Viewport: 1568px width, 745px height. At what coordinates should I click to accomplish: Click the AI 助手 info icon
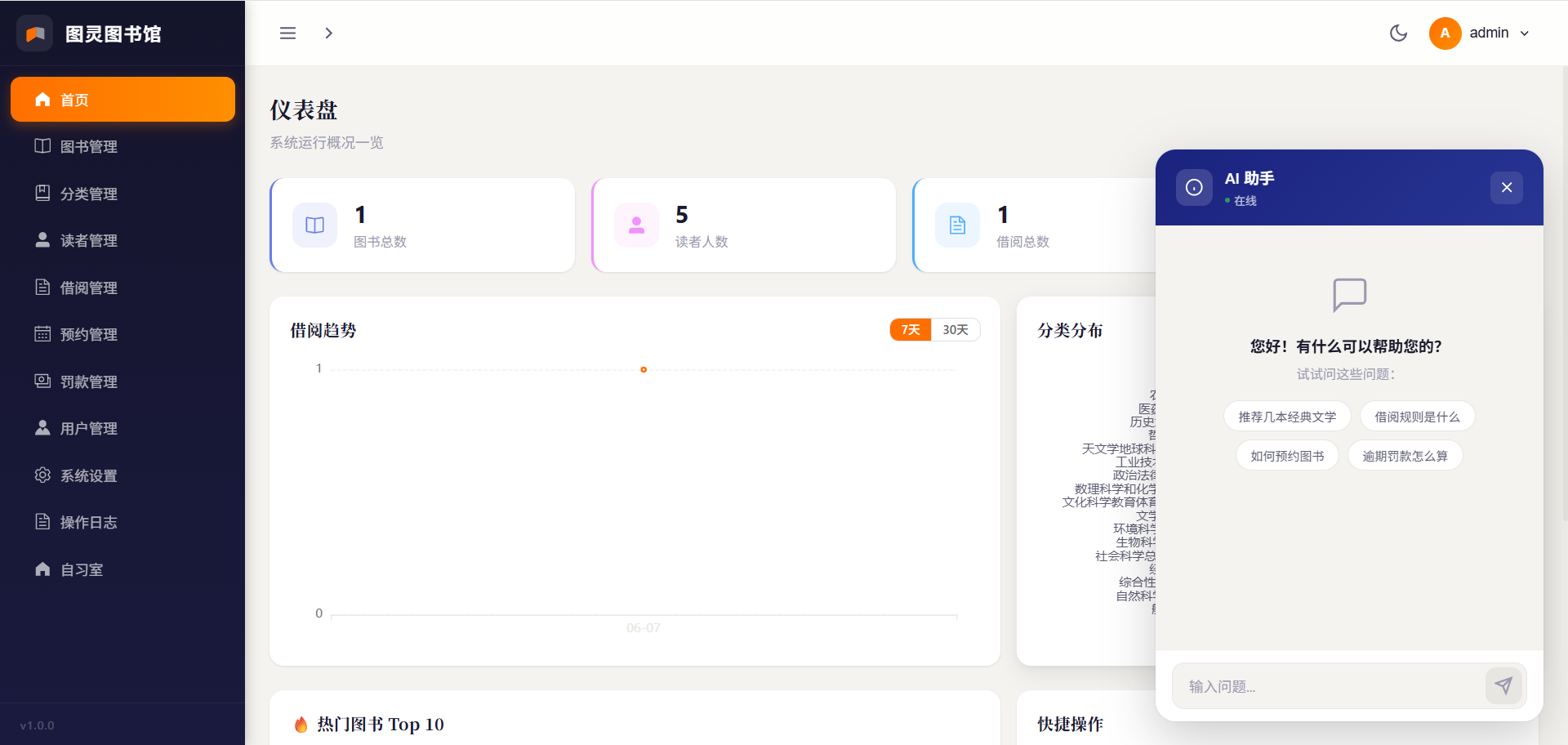click(x=1194, y=187)
